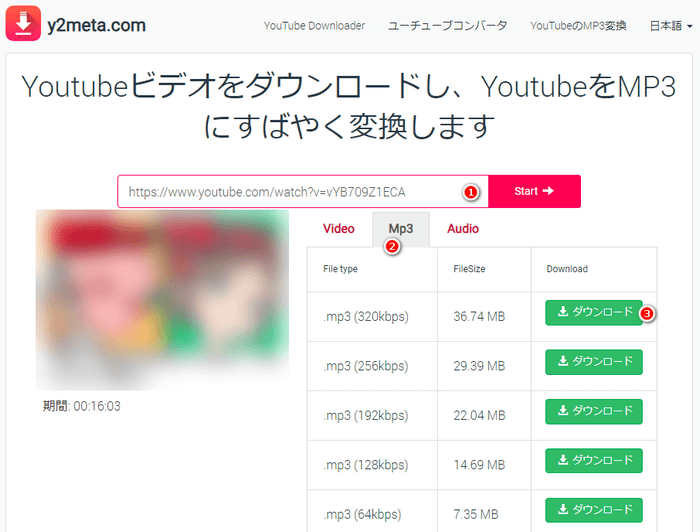Click the YouTube URL input field

click(x=303, y=191)
